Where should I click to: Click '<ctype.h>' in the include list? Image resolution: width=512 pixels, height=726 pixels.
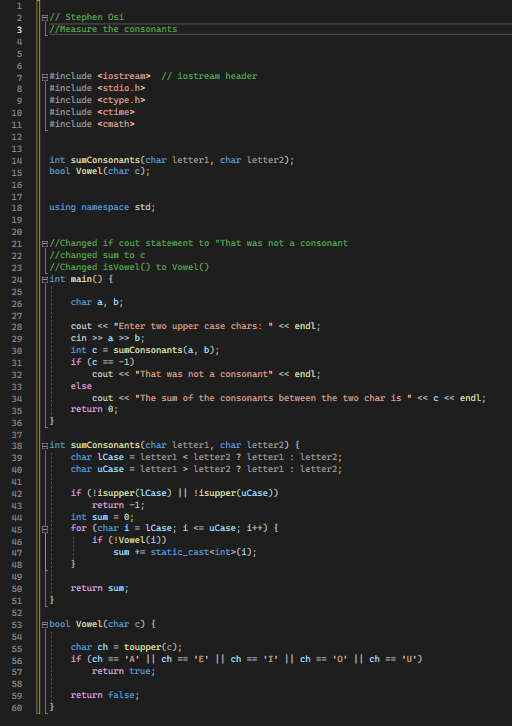pos(121,100)
